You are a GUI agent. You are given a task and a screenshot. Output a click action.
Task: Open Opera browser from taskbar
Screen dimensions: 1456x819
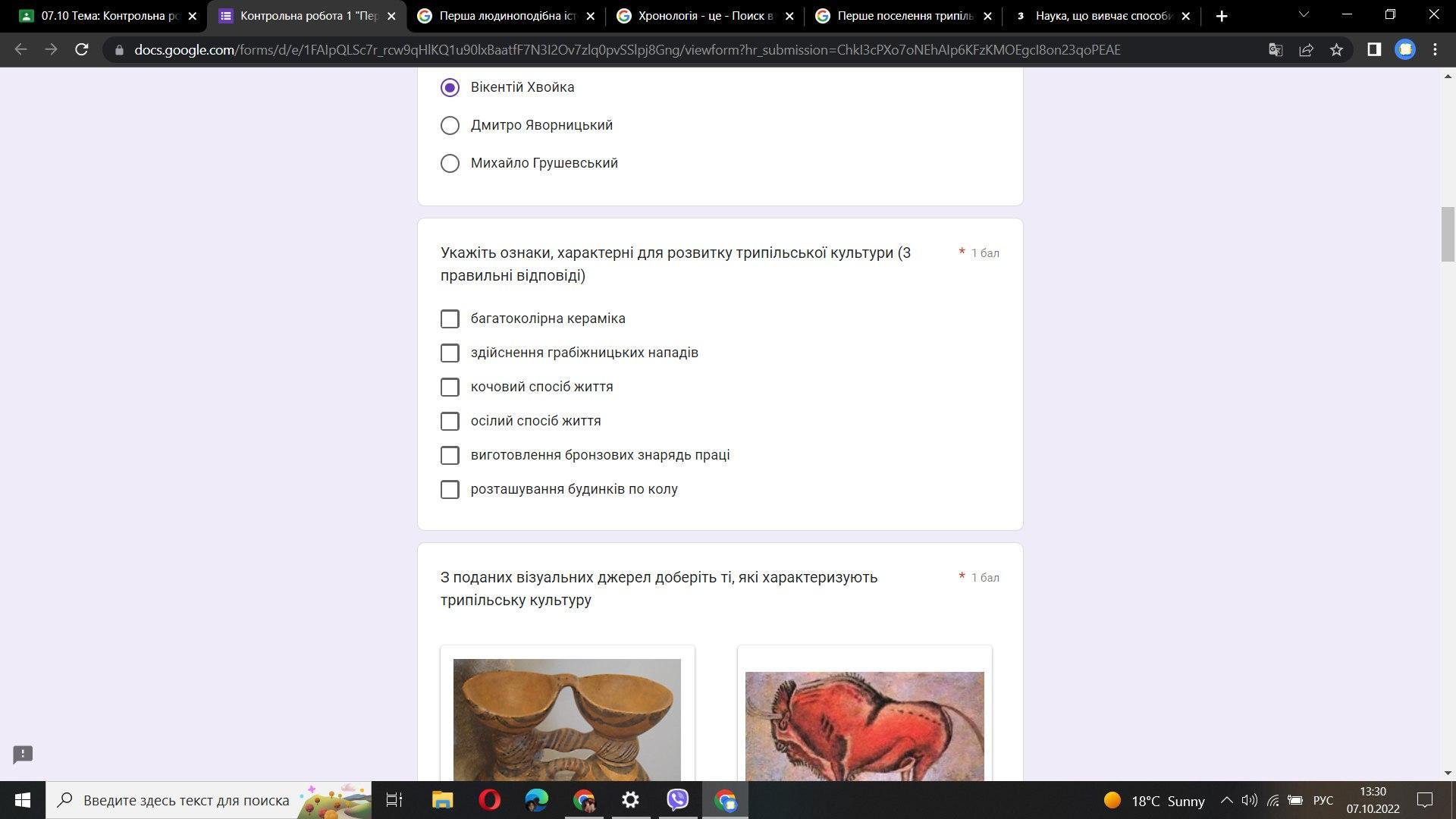coord(490,800)
